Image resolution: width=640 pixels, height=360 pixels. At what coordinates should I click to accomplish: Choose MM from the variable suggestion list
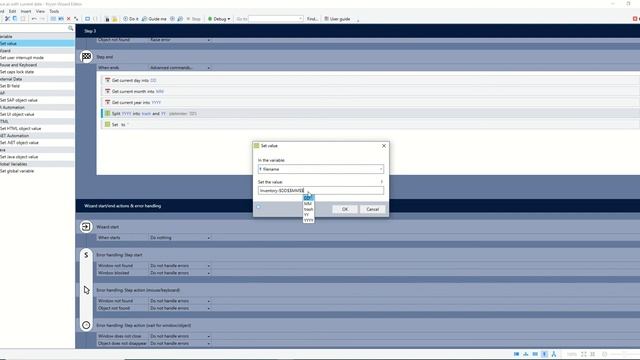coord(308,204)
